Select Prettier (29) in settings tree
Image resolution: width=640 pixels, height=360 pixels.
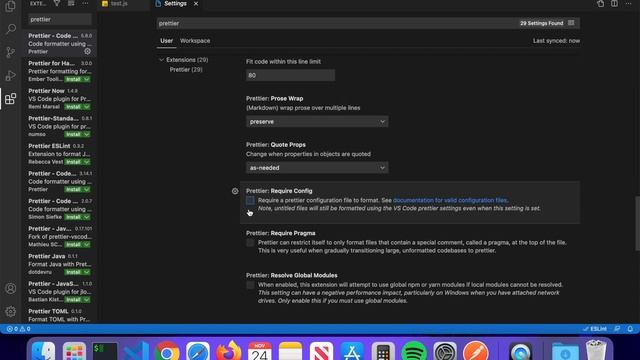point(186,70)
